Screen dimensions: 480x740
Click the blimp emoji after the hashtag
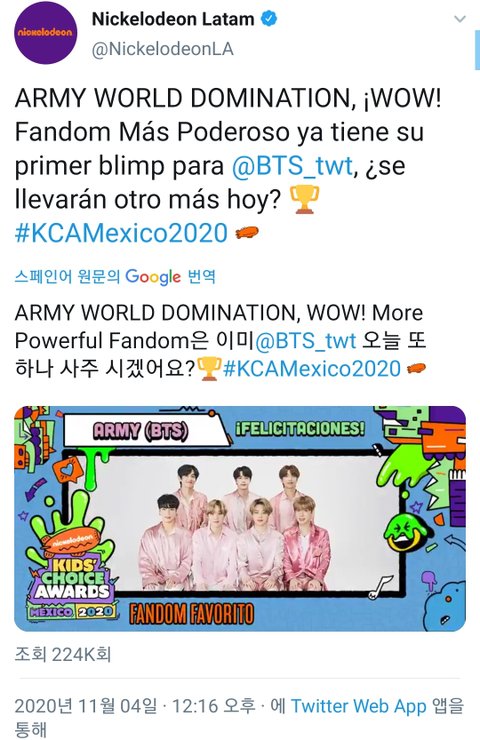pos(247,233)
